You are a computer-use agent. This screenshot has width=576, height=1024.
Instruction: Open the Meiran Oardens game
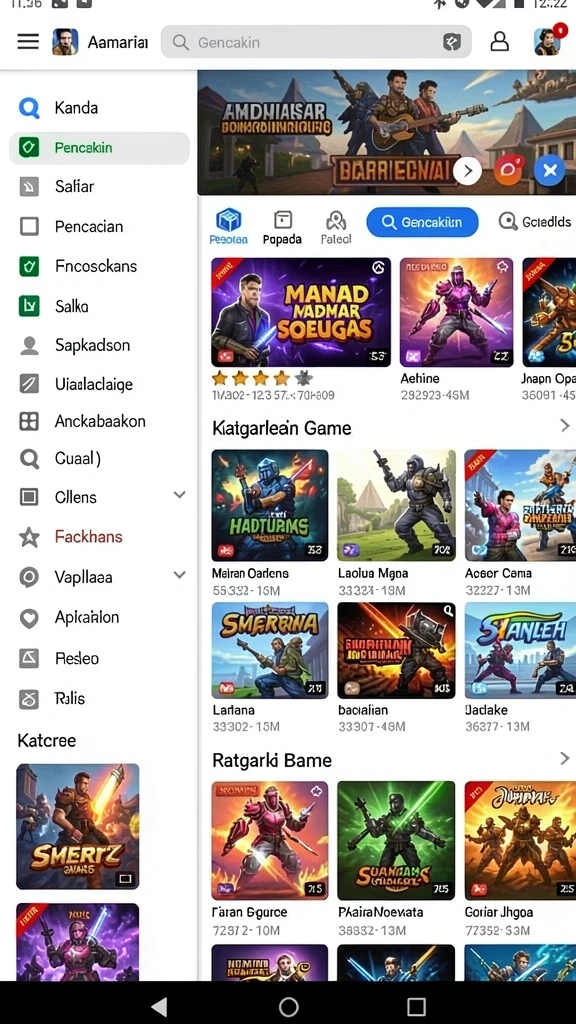tap(270, 505)
